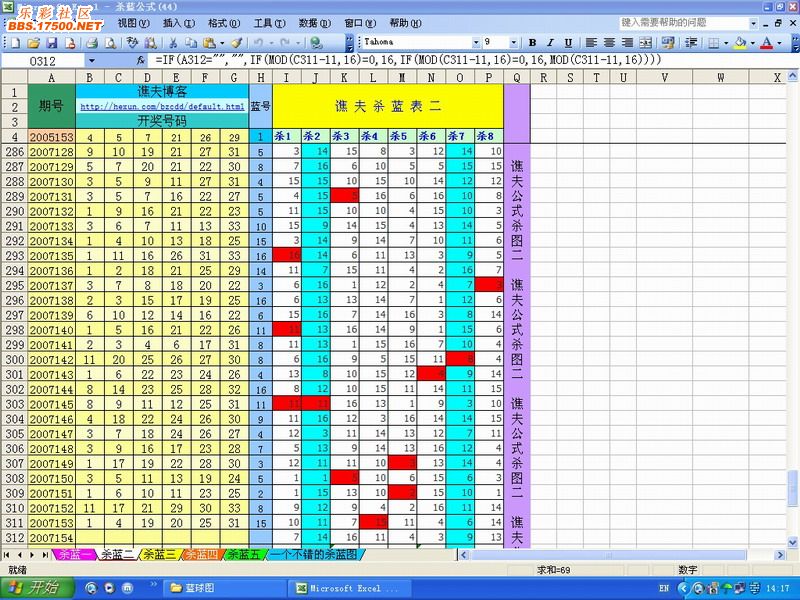Expand the Tahoma font name dropdown
This screenshot has width=800, height=600.
(476, 42)
